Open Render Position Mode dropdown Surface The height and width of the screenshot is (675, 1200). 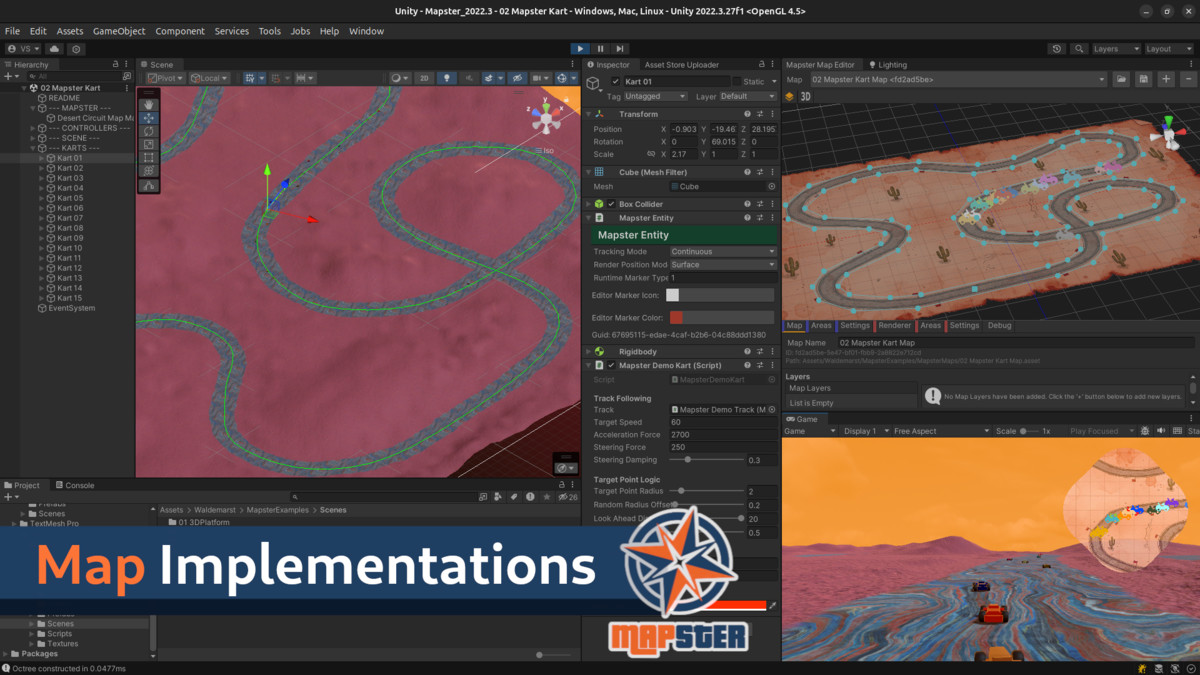(x=723, y=265)
